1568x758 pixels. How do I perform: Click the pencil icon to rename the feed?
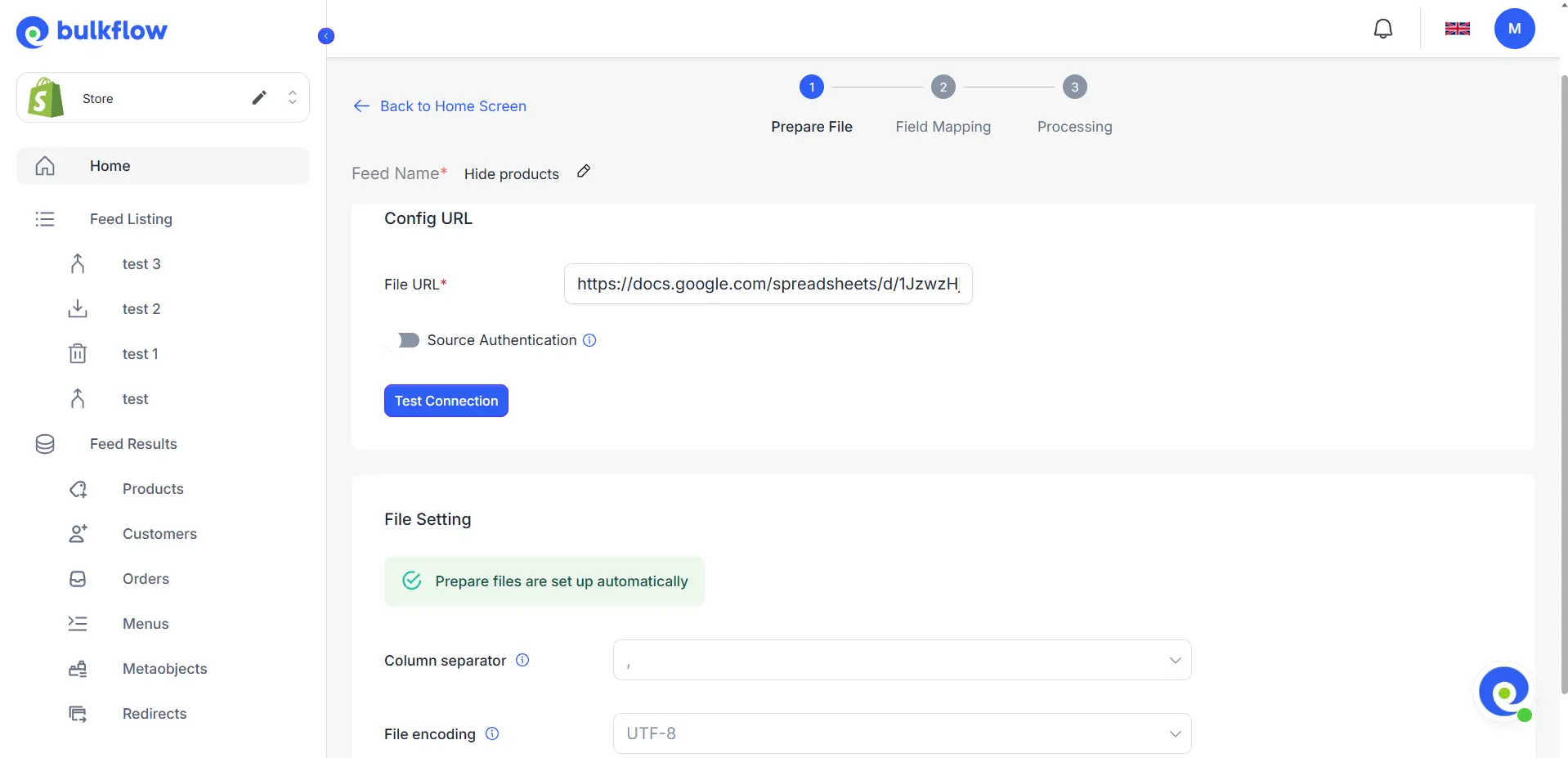pyautogui.click(x=583, y=171)
